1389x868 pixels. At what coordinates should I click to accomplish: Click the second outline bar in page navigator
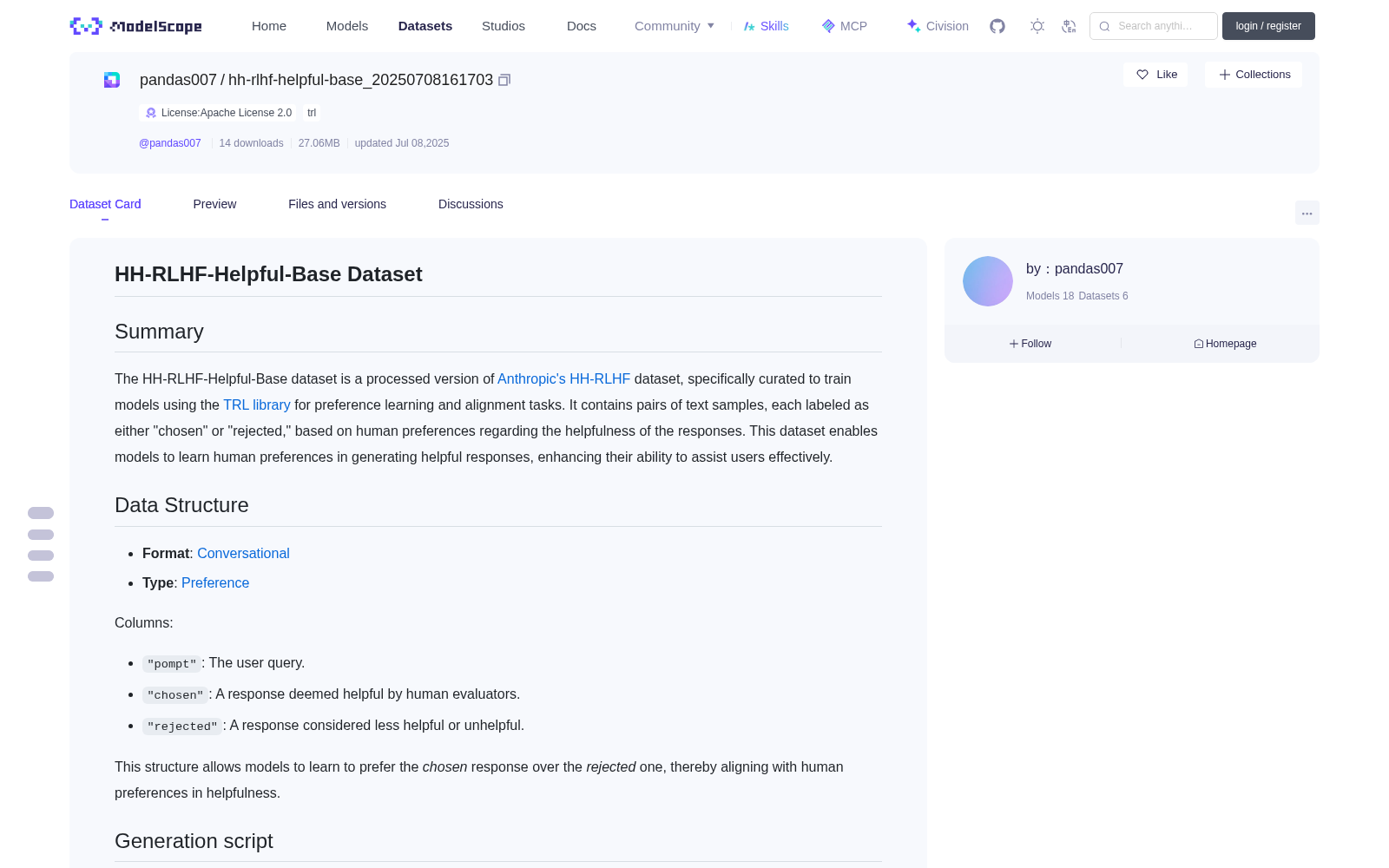pos(41,535)
